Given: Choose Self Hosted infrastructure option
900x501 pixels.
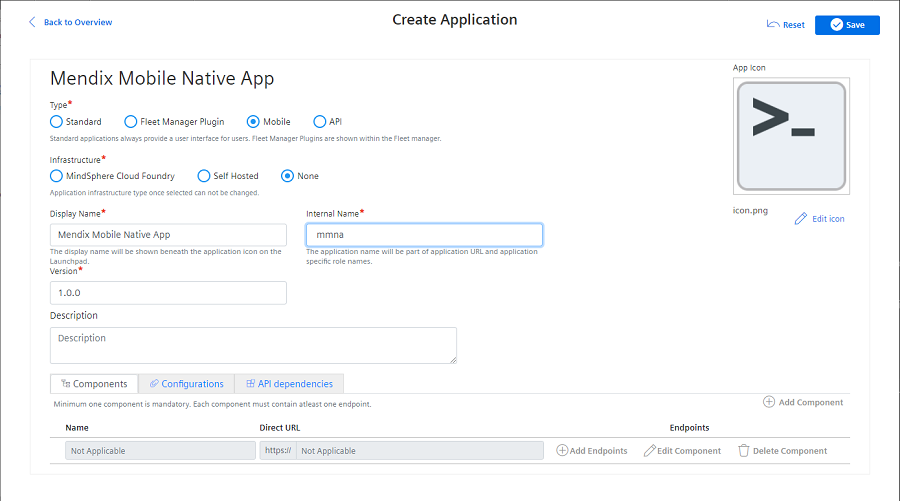Looking at the screenshot, I should pyautogui.click(x=203, y=176).
